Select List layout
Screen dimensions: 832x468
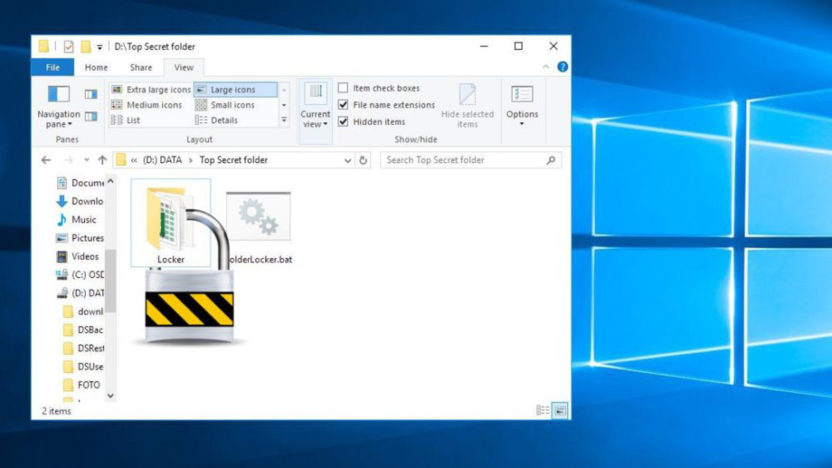coord(126,120)
